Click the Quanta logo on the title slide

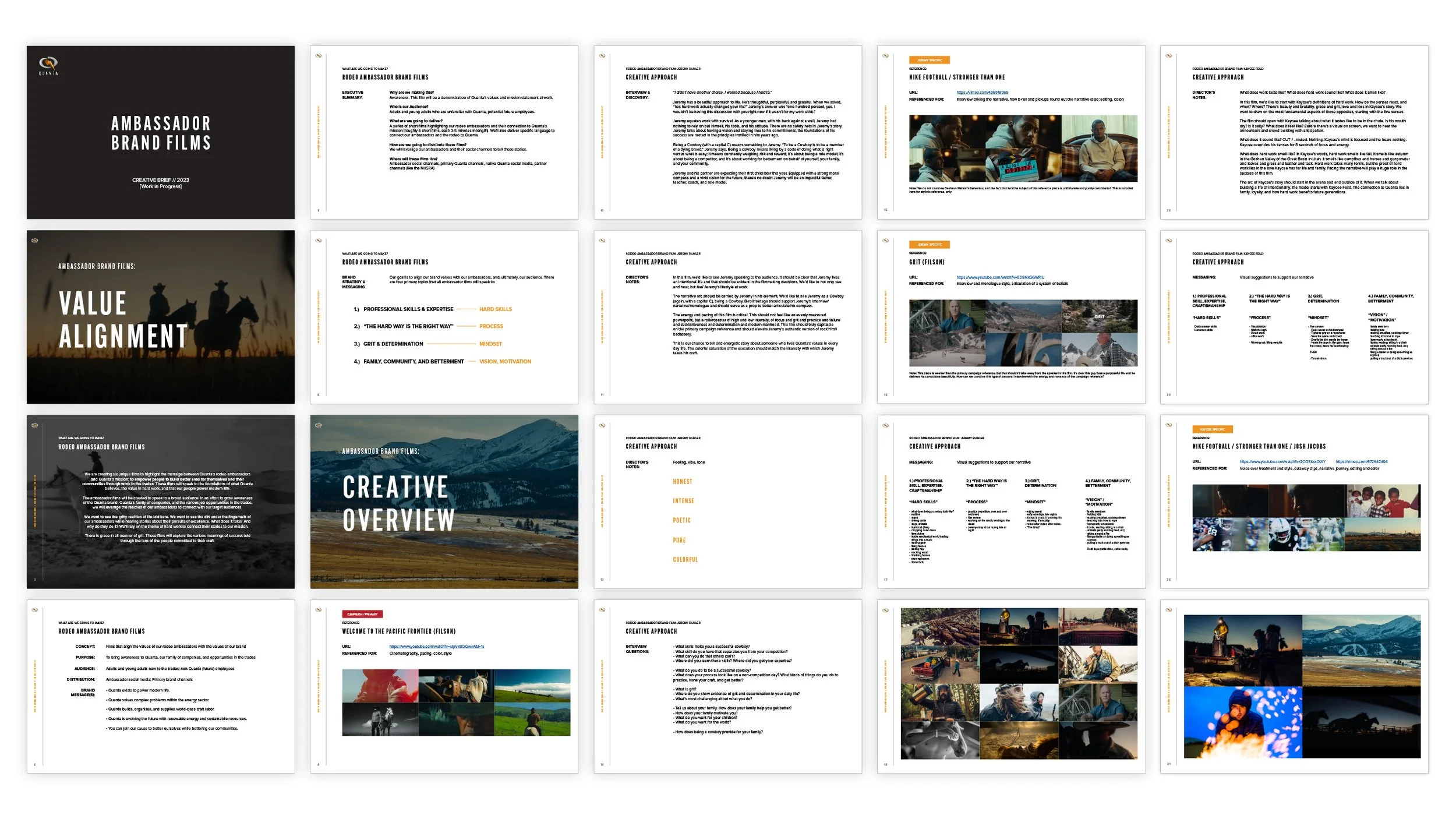(48, 65)
